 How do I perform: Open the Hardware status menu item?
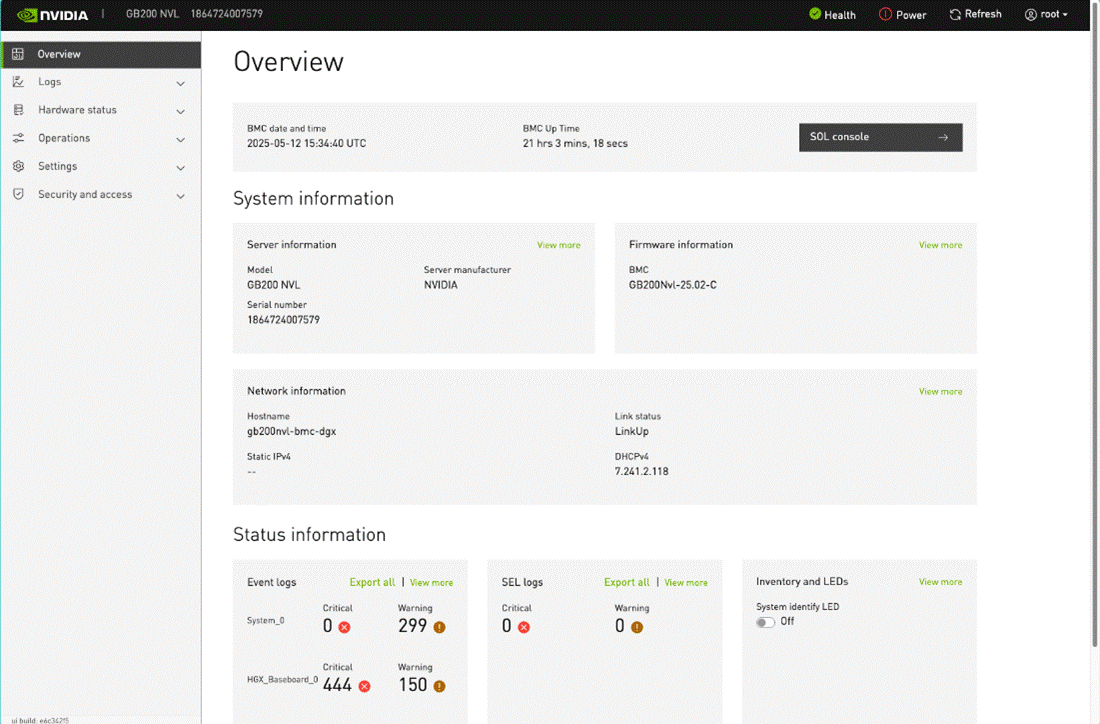pyautogui.click(x=77, y=110)
